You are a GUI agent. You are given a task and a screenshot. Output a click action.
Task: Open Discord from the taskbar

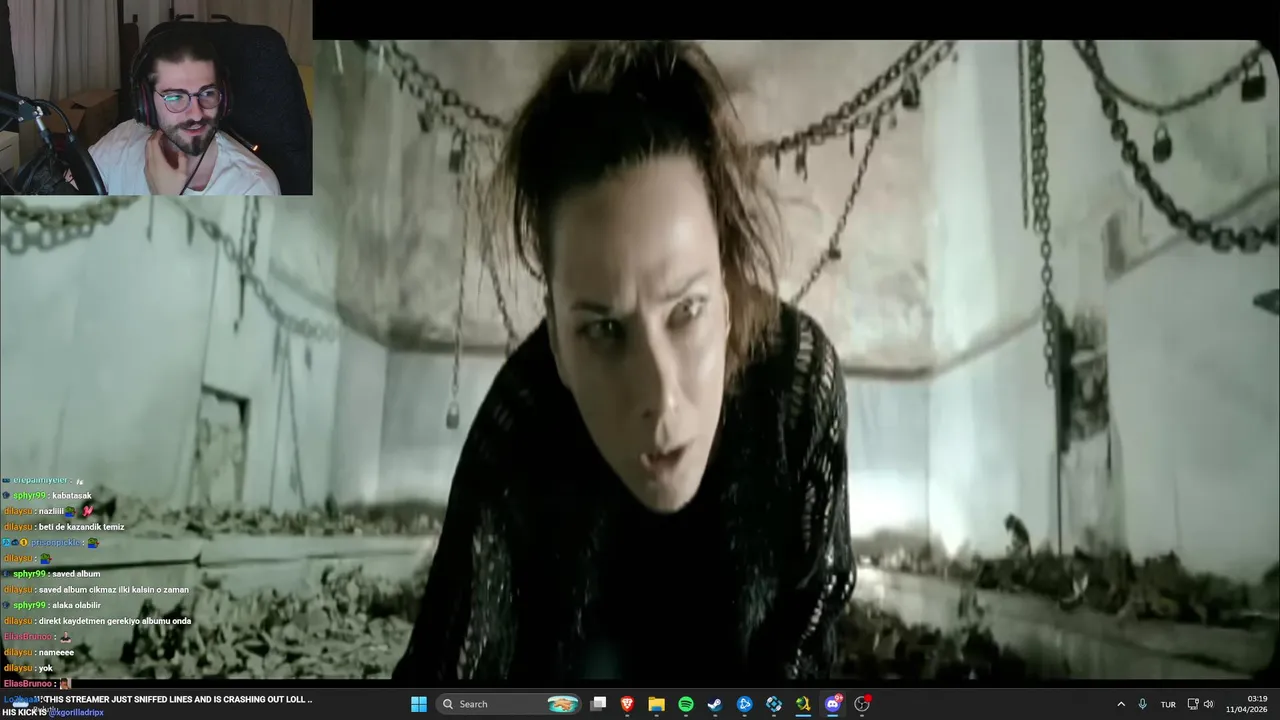832,704
